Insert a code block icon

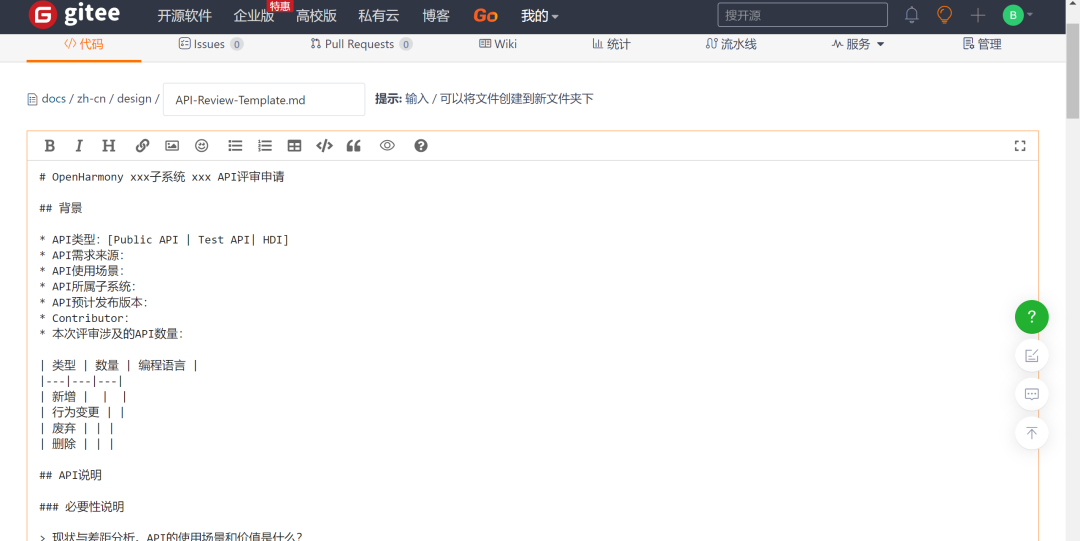(324, 145)
